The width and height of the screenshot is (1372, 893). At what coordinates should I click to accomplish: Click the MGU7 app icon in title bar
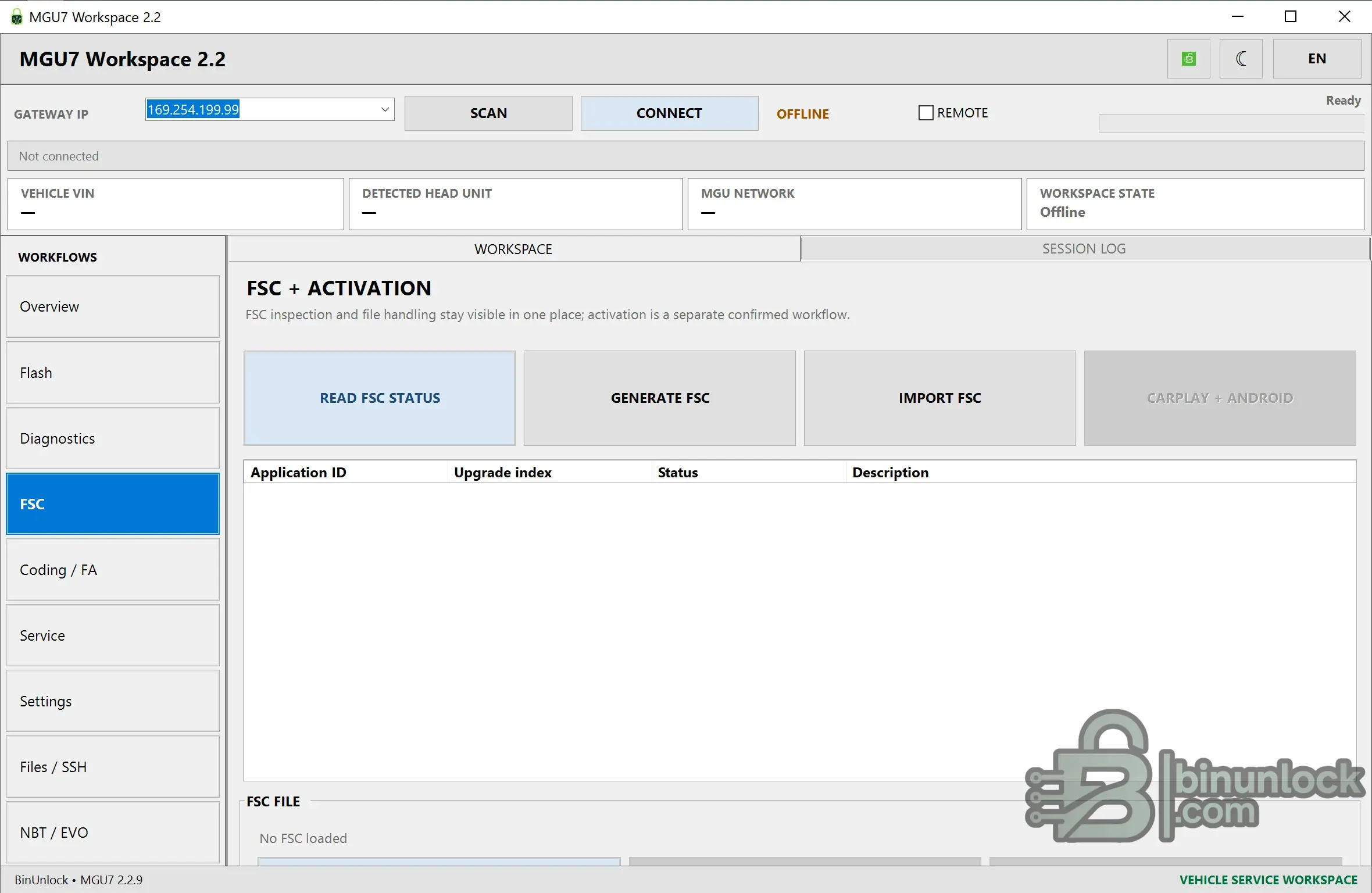tap(17, 17)
